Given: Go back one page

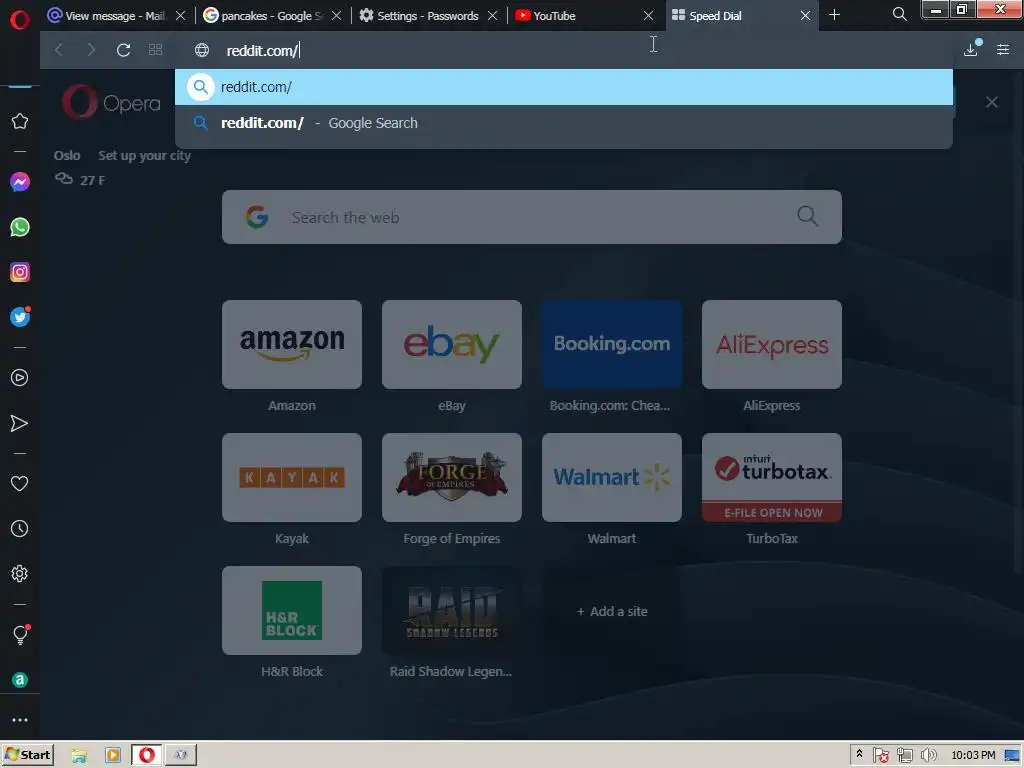Looking at the screenshot, I should pos(59,50).
